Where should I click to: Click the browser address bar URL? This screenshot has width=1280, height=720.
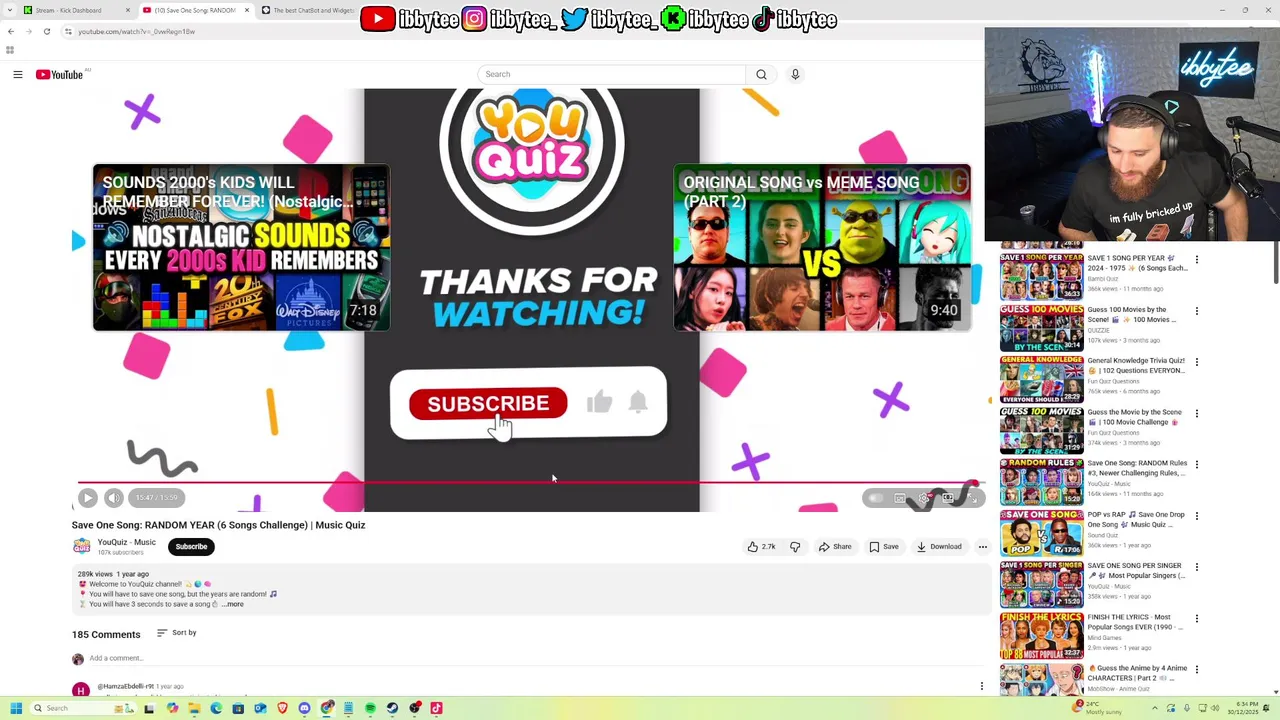coord(137,31)
